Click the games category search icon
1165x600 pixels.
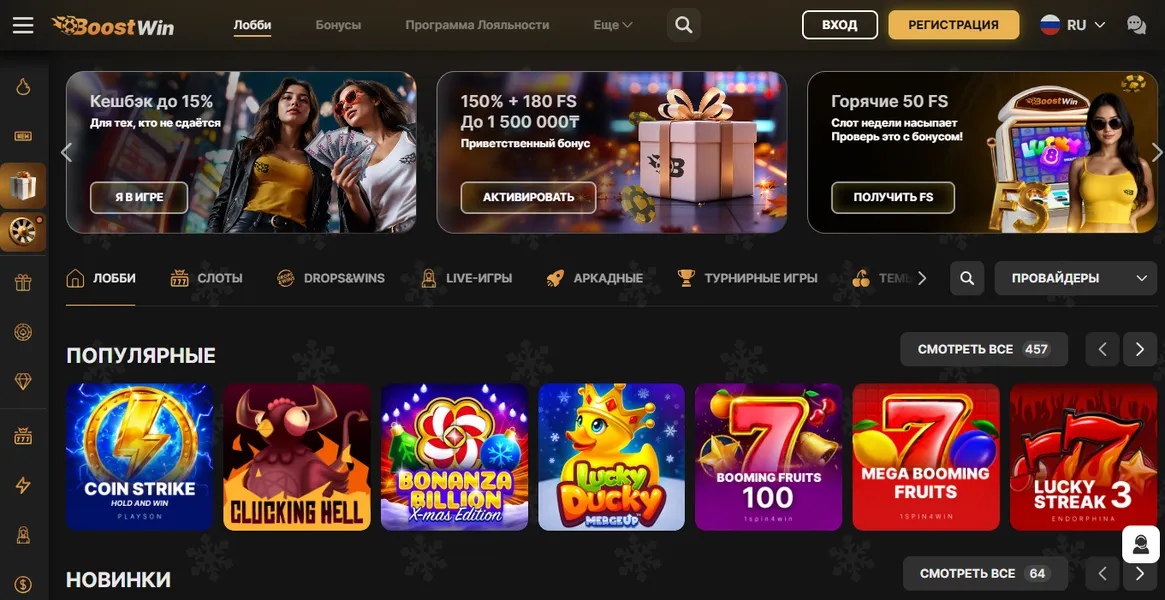pyautogui.click(x=967, y=278)
